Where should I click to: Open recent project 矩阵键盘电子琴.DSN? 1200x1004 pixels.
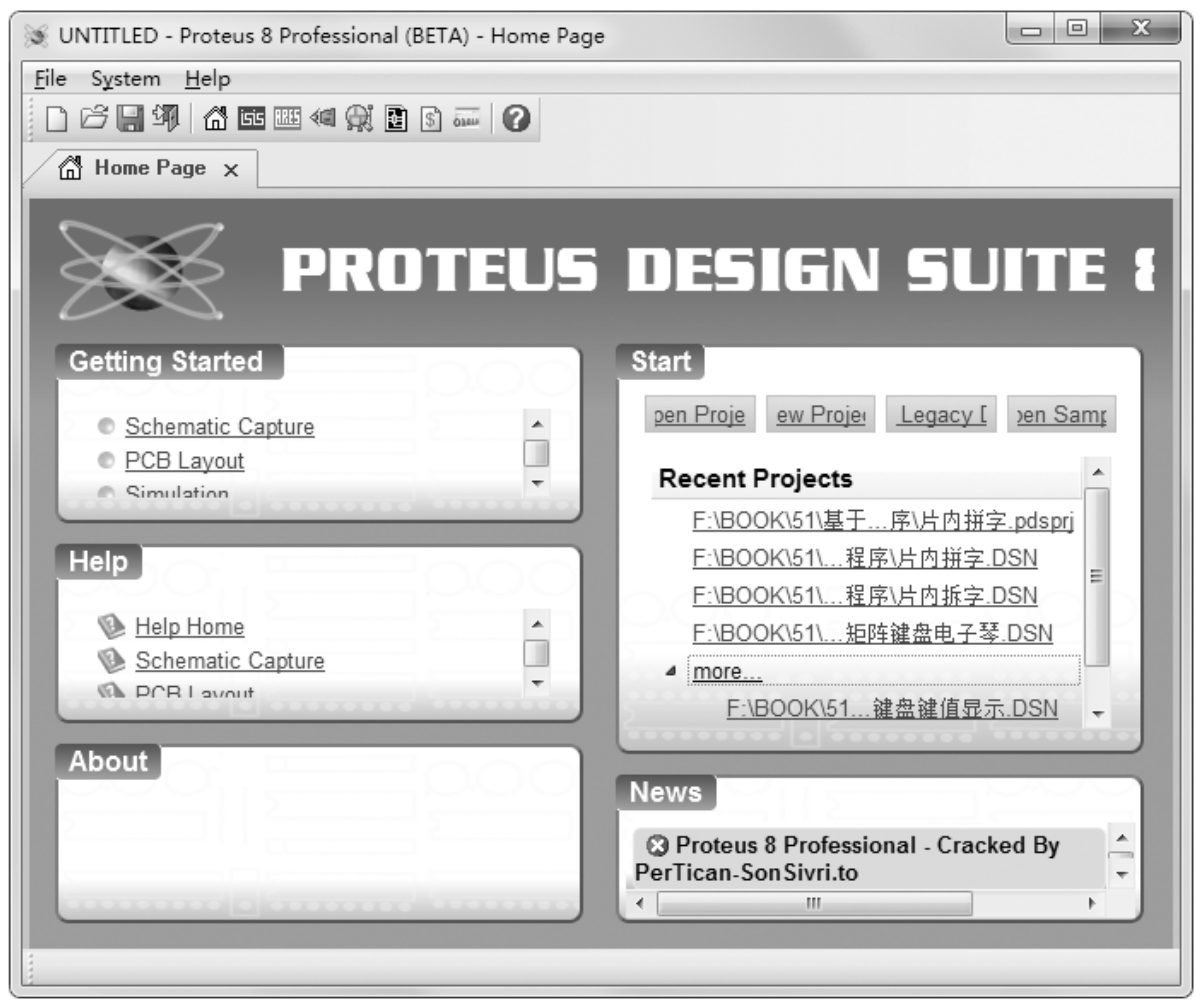pyautogui.click(x=872, y=634)
